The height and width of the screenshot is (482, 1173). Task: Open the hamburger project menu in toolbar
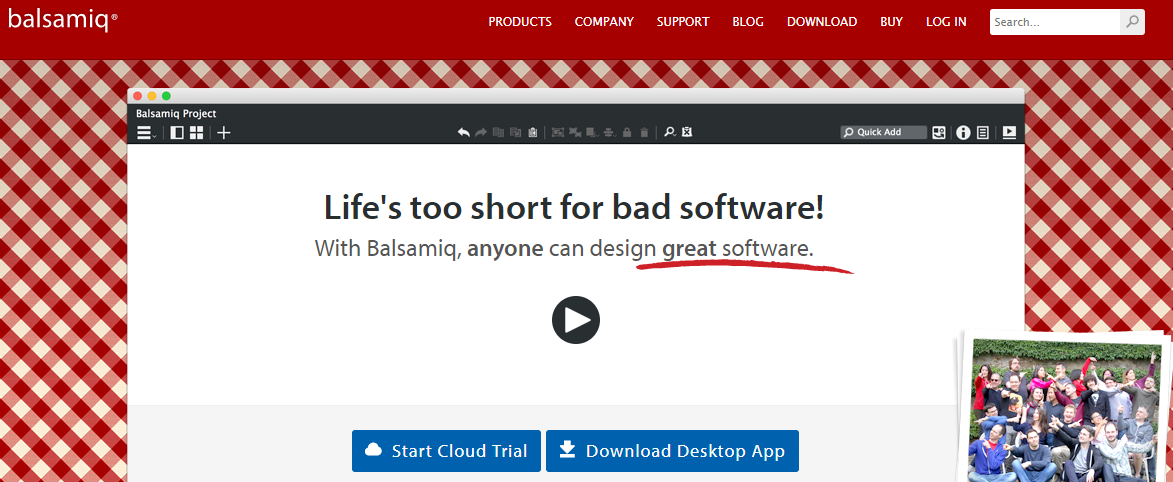(145, 132)
